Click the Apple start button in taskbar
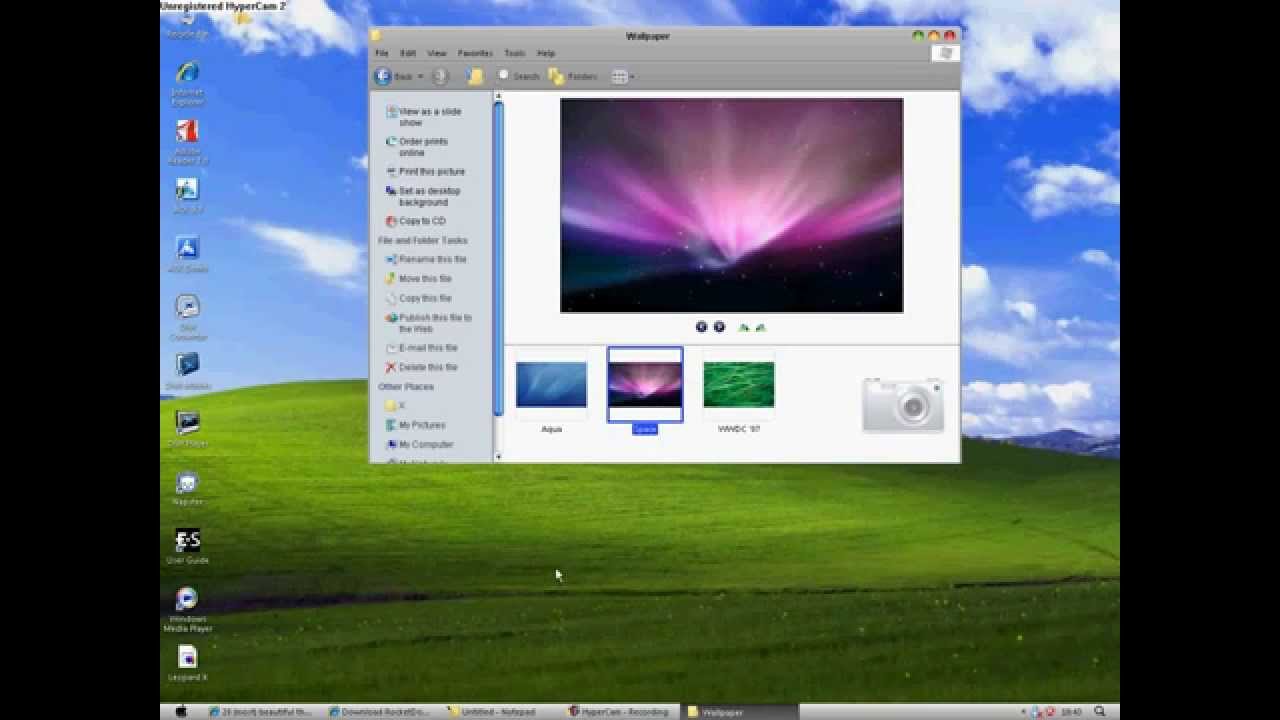The width and height of the screenshot is (1280, 720). 181,712
